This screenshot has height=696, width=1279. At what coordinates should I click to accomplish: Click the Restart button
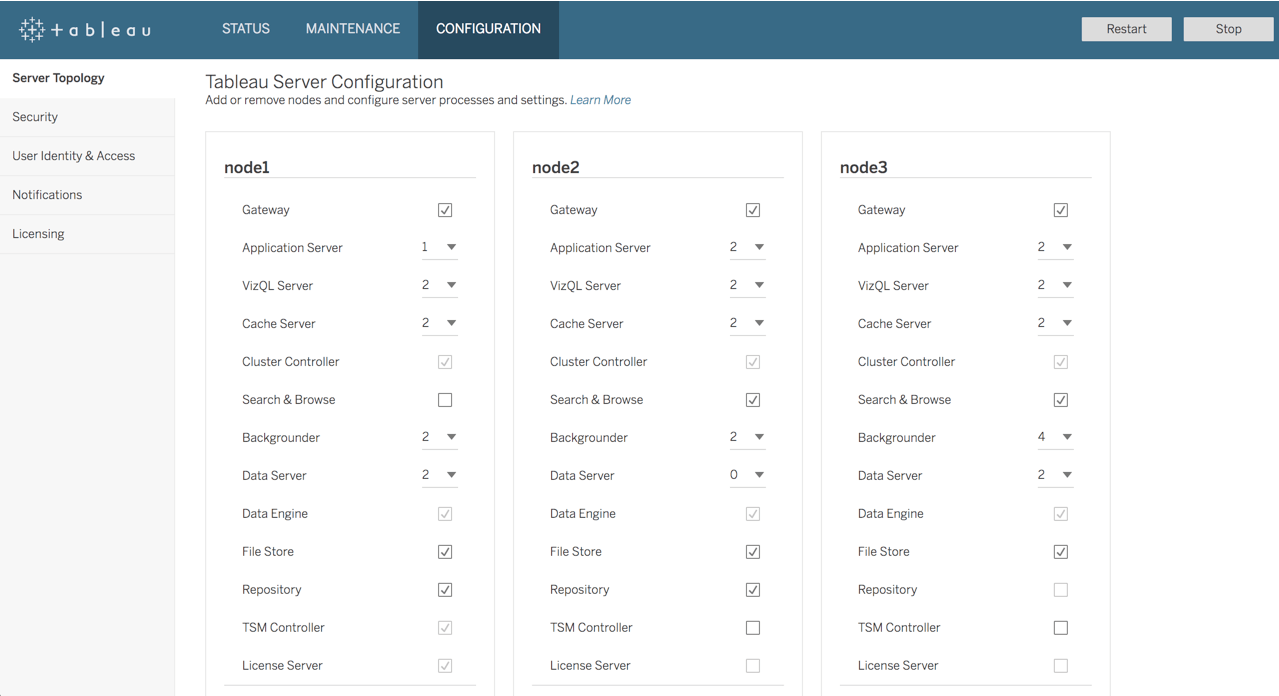pyautogui.click(x=1126, y=29)
